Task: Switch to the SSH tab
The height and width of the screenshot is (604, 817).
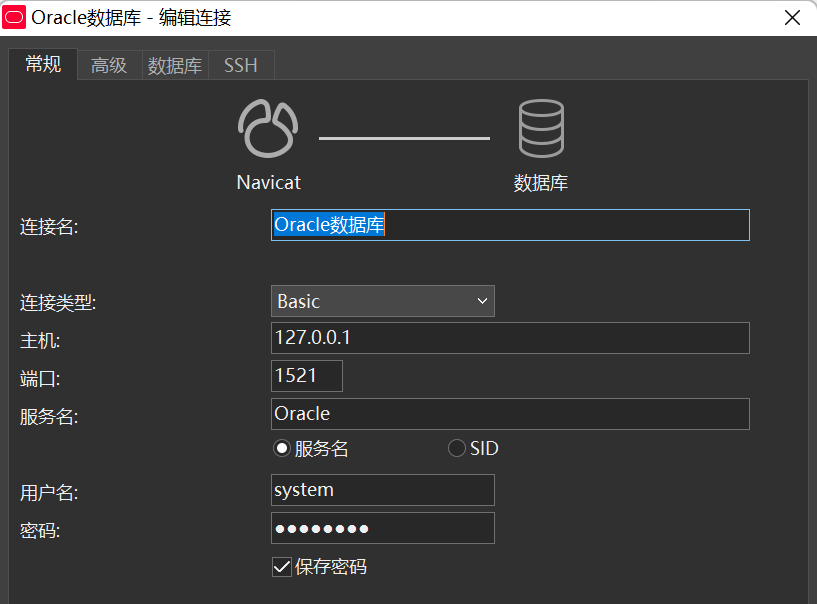Action: tap(241, 66)
